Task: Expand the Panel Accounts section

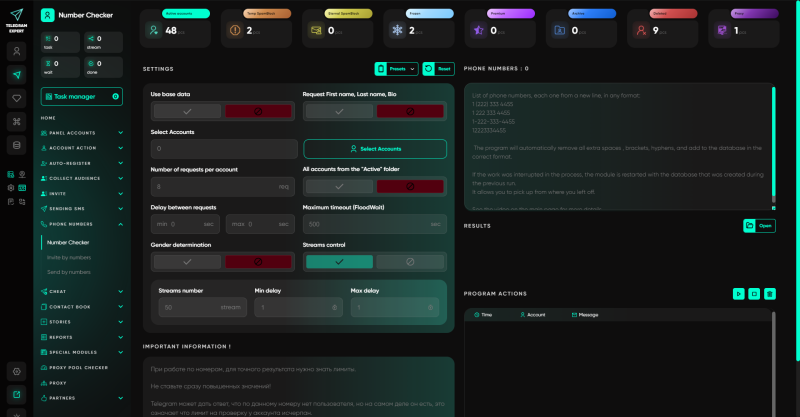Action: [82, 133]
